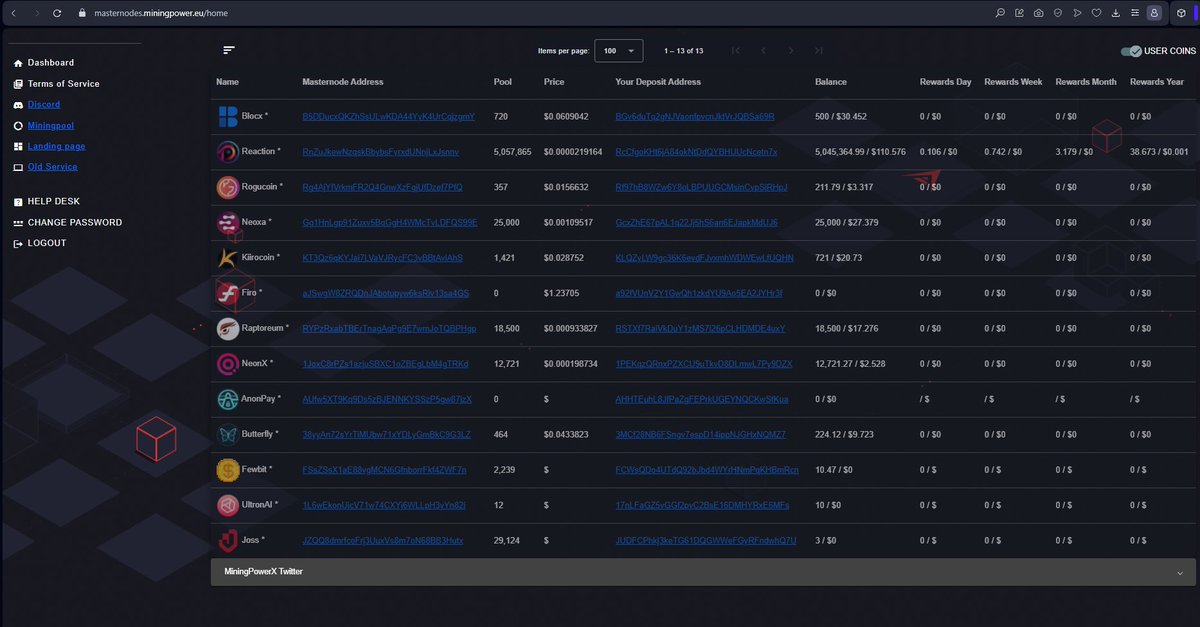Screen dimensions: 1200x627
Task: Click the browser profile account icon
Action: click(1155, 13)
